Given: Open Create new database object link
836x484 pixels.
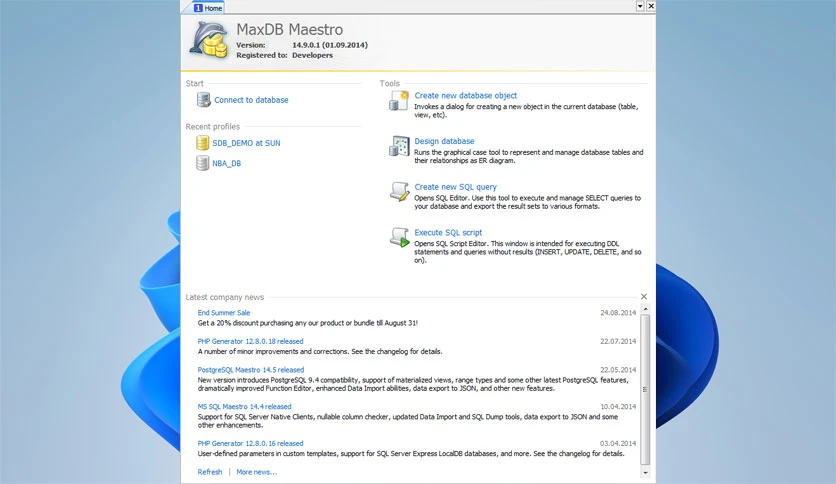Looking at the screenshot, I should point(465,95).
